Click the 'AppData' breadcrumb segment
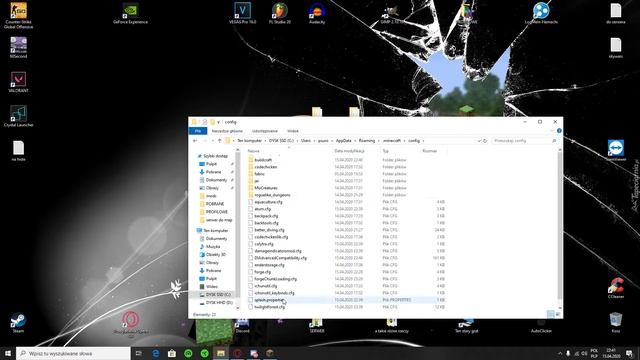The height and width of the screenshot is (360, 640). tap(344, 141)
